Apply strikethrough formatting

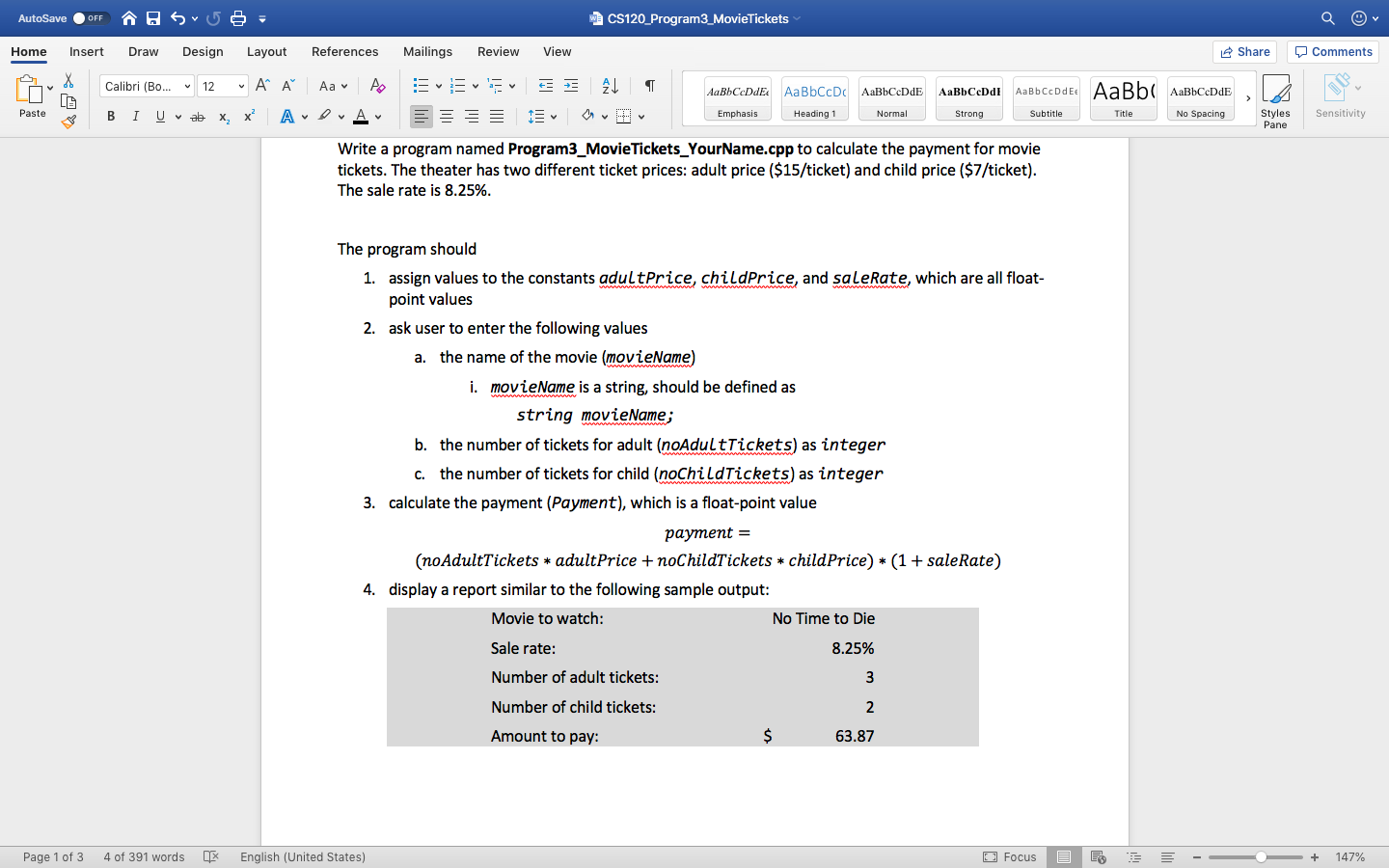tap(196, 116)
